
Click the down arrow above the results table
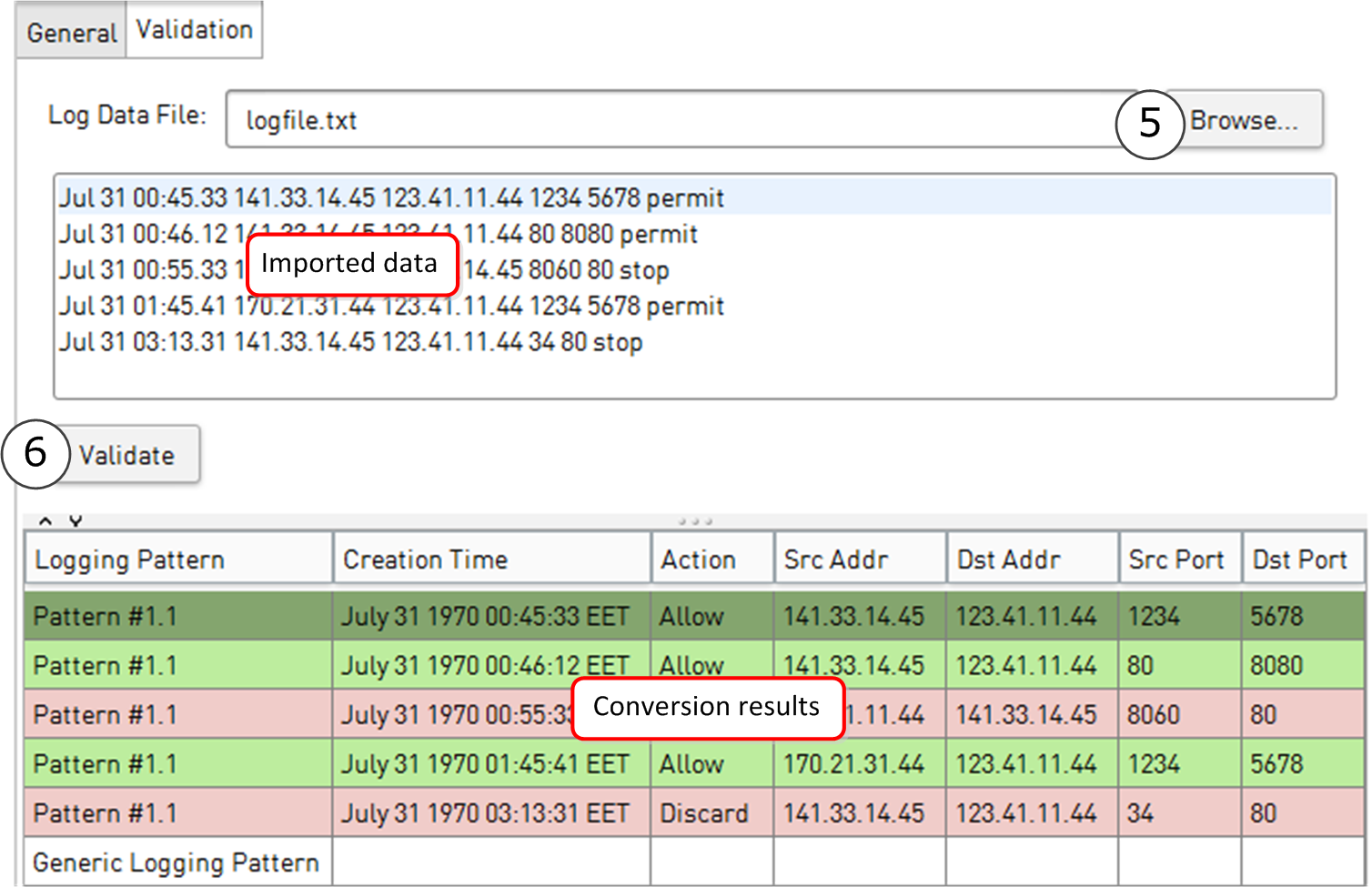coord(76,521)
